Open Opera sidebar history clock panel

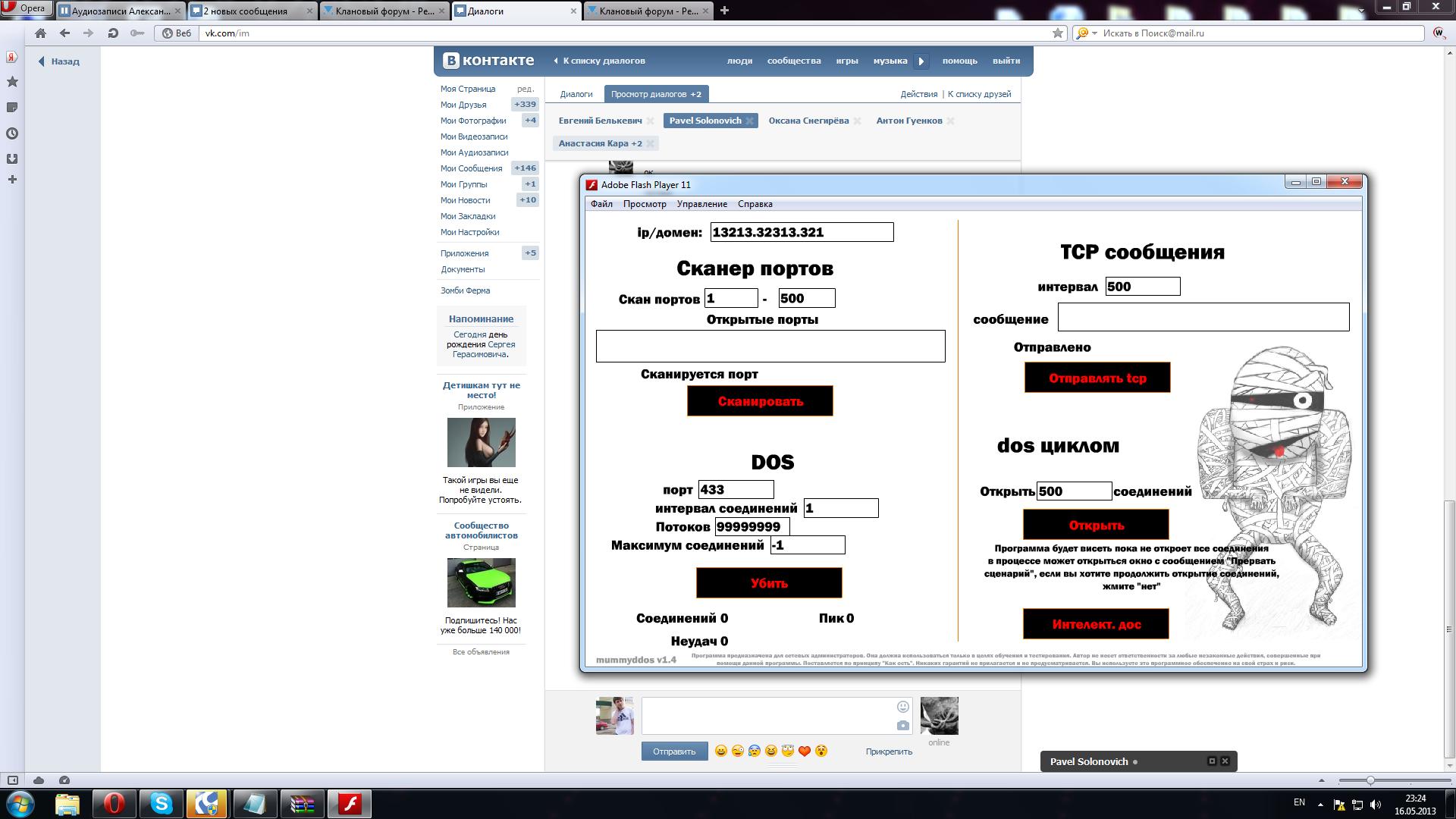click(x=12, y=133)
